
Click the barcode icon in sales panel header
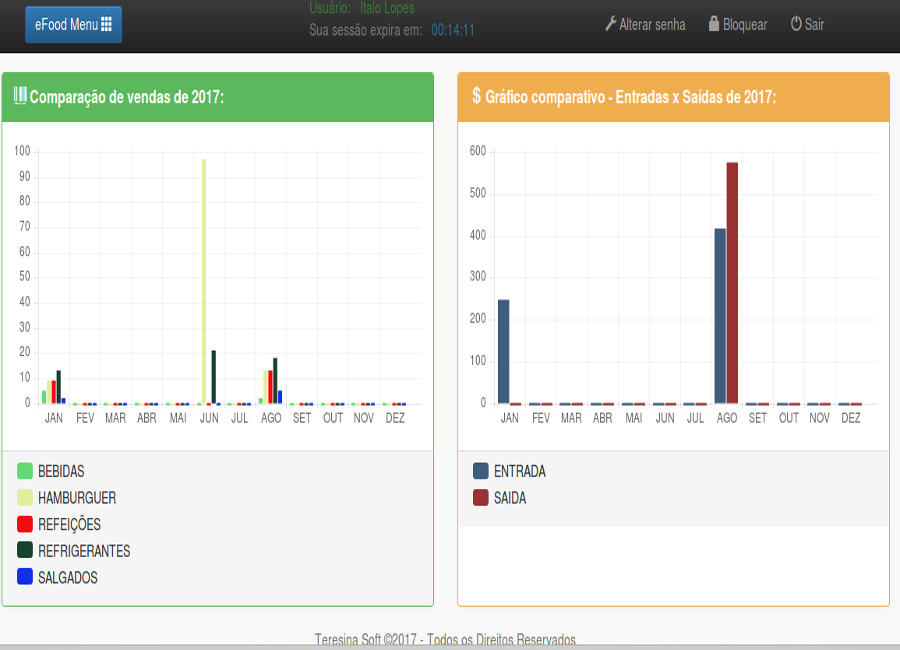tap(20, 96)
